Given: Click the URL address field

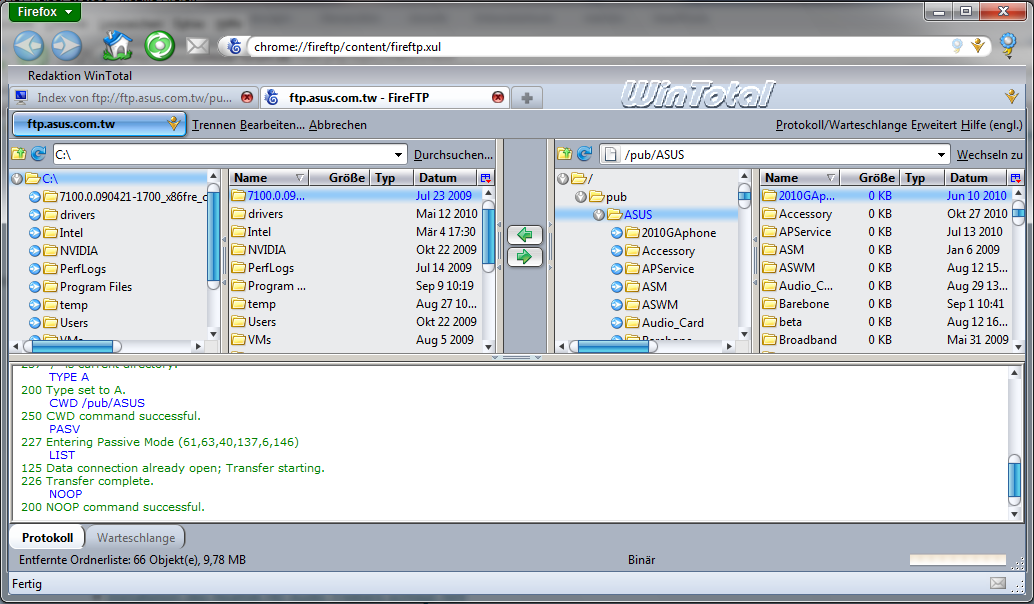Looking at the screenshot, I should 600,47.
